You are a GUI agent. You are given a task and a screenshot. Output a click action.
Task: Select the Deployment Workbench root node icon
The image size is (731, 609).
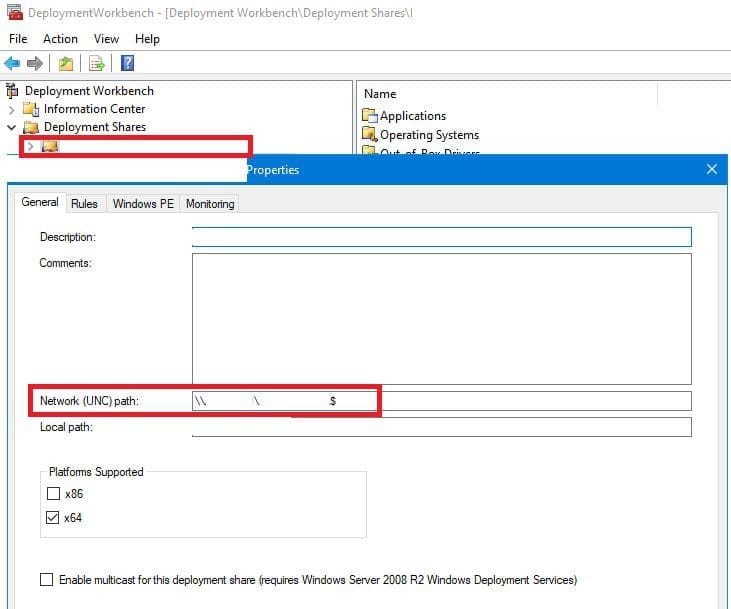pyautogui.click(x=12, y=90)
